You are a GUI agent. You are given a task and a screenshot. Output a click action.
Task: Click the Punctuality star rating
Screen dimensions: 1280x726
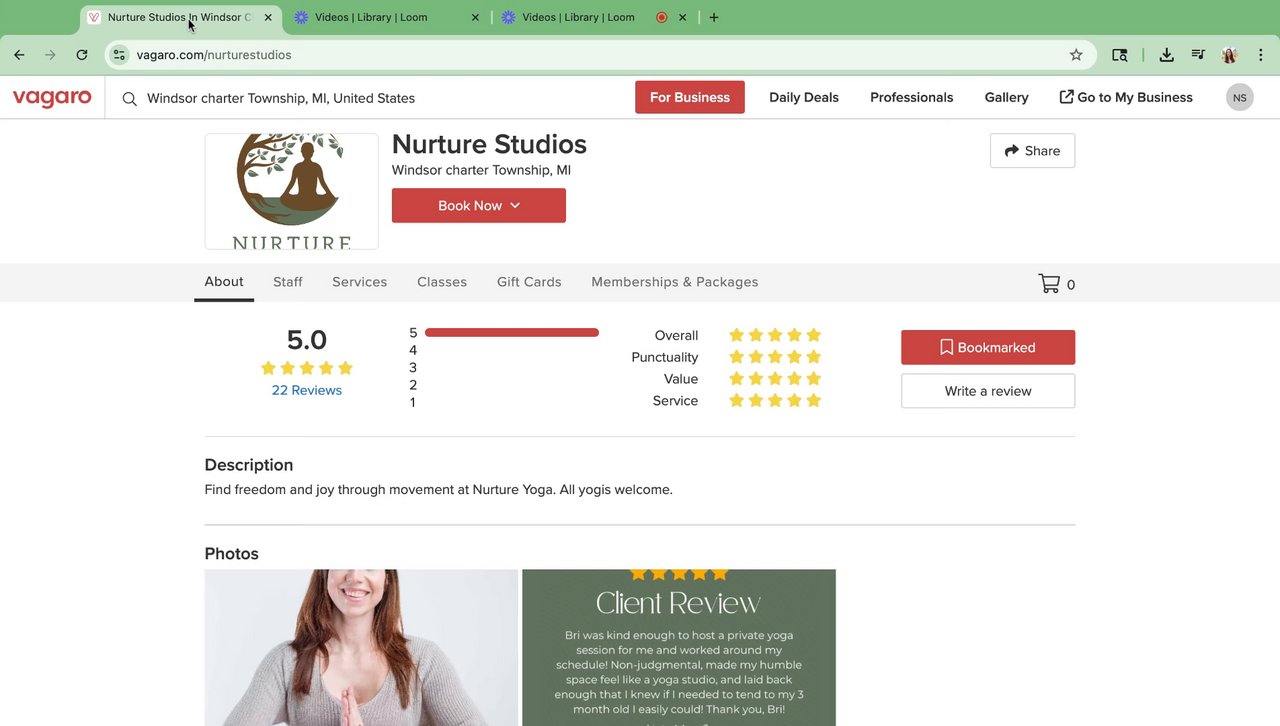coord(775,357)
